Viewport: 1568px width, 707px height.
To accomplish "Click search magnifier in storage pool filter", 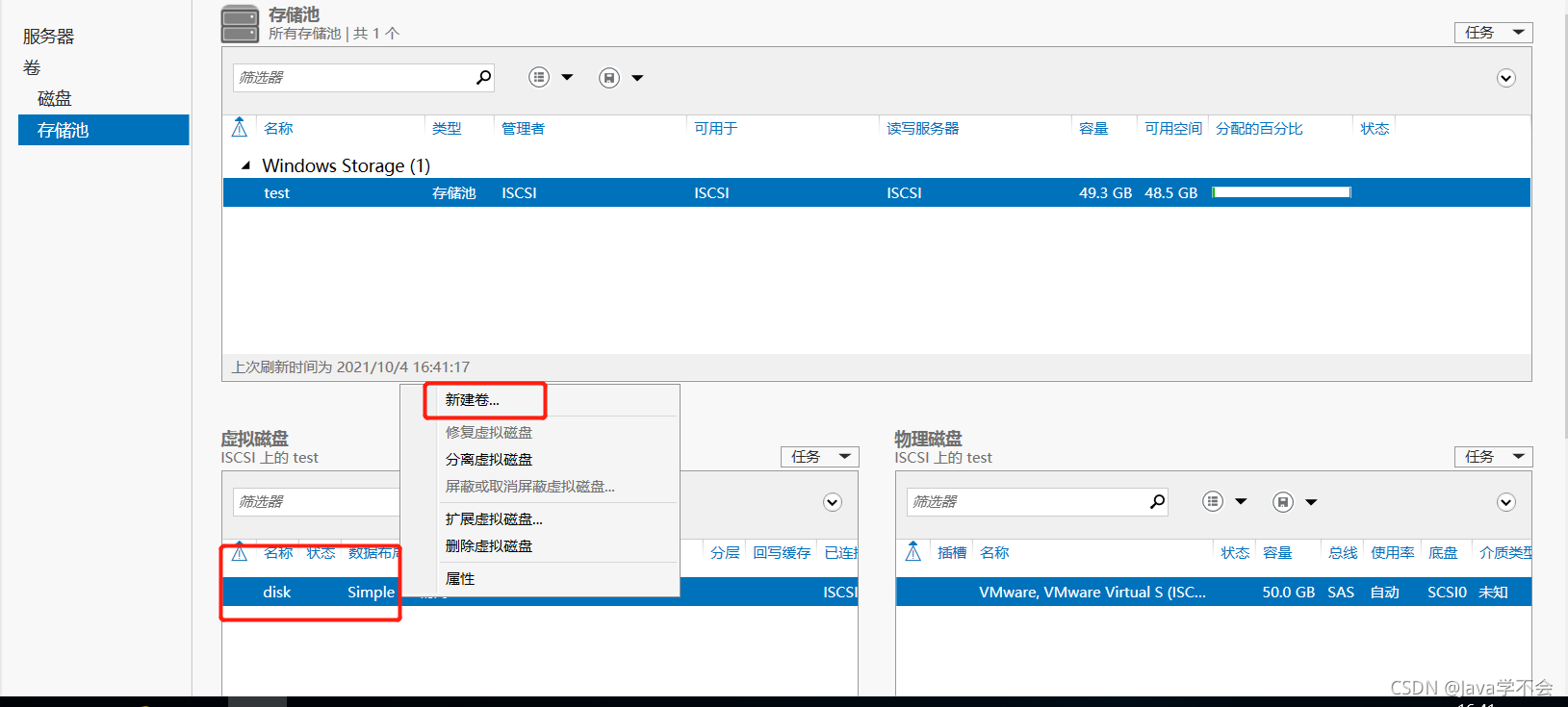I will [x=483, y=77].
